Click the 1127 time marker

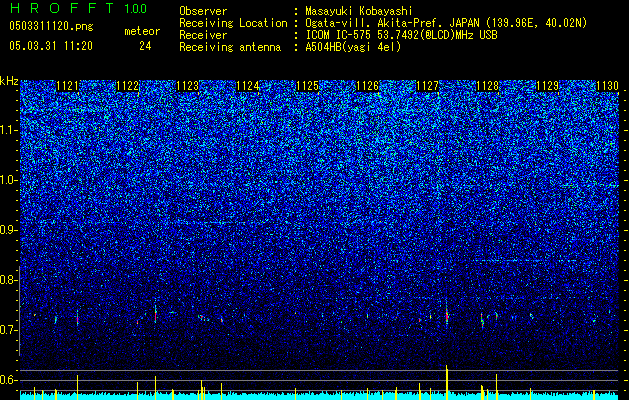click(428, 86)
